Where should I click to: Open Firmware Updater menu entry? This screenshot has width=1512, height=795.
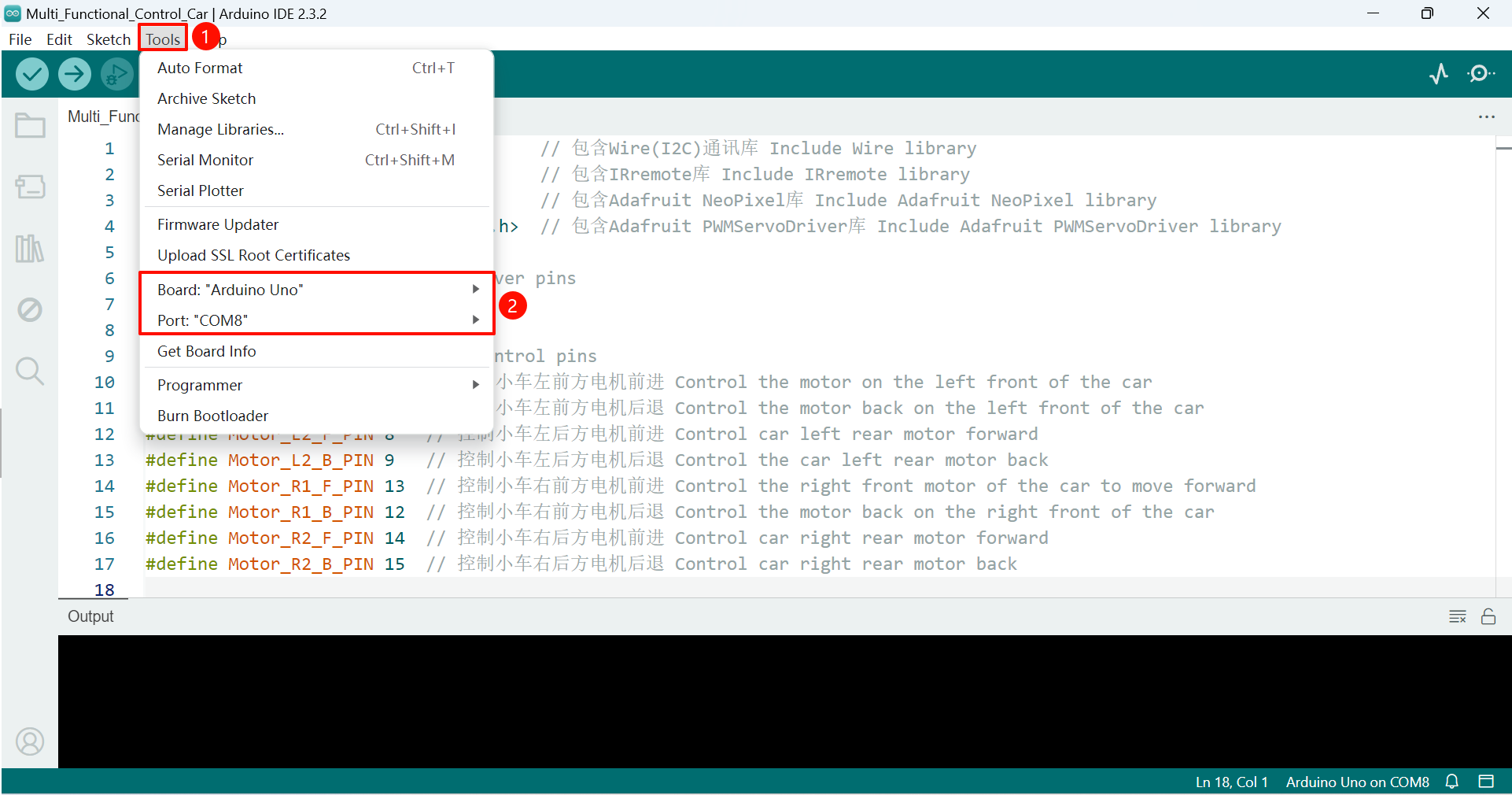point(316,225)
